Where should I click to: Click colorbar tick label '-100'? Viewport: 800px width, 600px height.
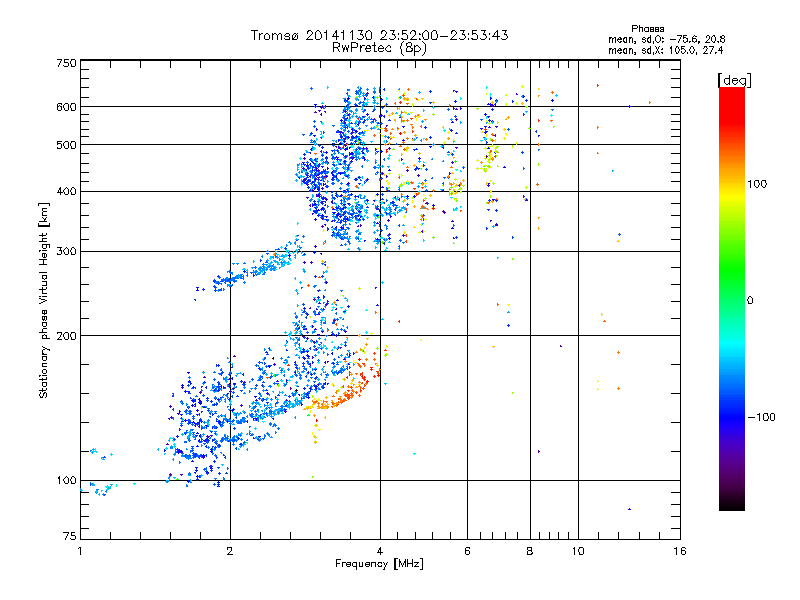[761, 417]
